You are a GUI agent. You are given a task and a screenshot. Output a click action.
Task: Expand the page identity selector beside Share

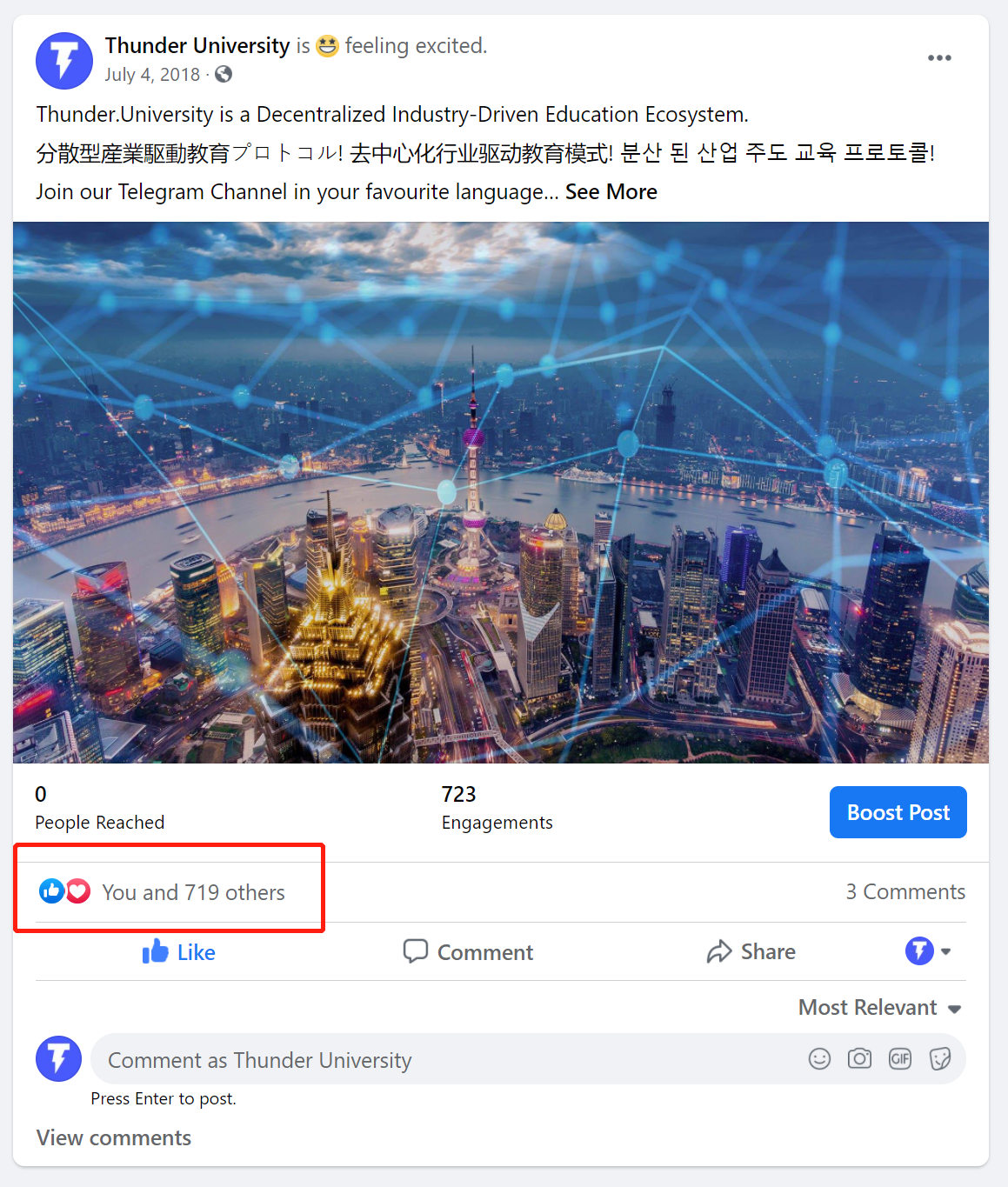click(x=928, y=951)
